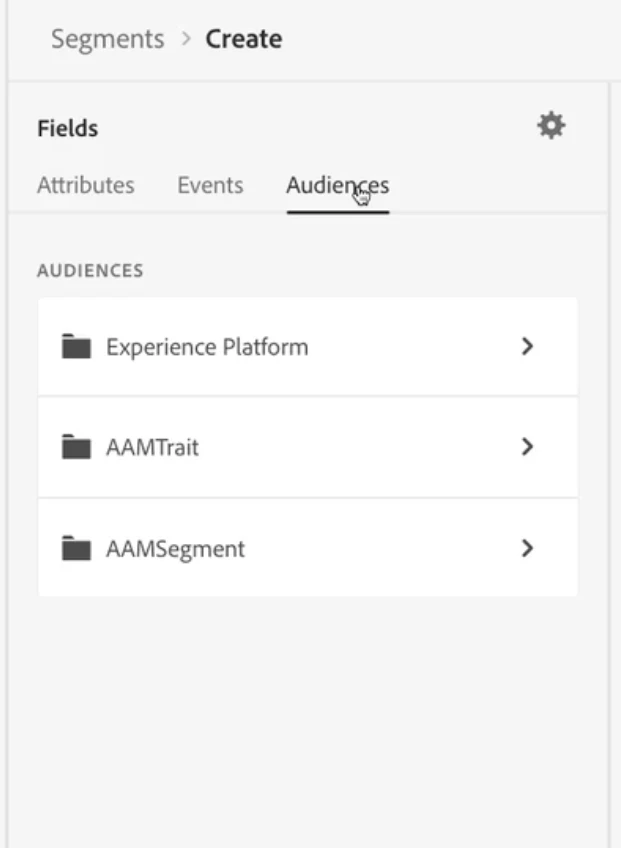Click the AUDIENCES section header
Image resolution: width=621 pixels, height=848 pixels.
[x=90, y=270]
